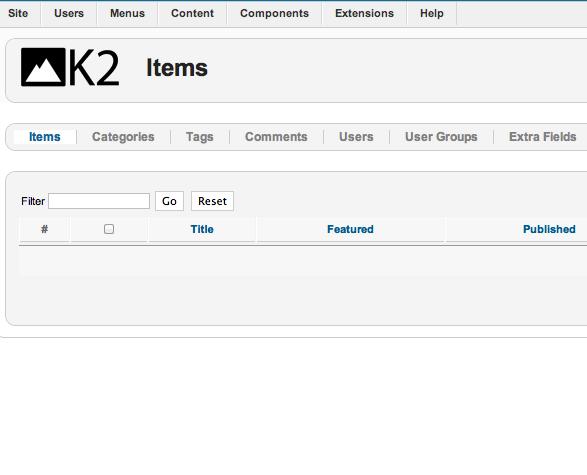Go to the Tags tab

(x=200, y=137)
